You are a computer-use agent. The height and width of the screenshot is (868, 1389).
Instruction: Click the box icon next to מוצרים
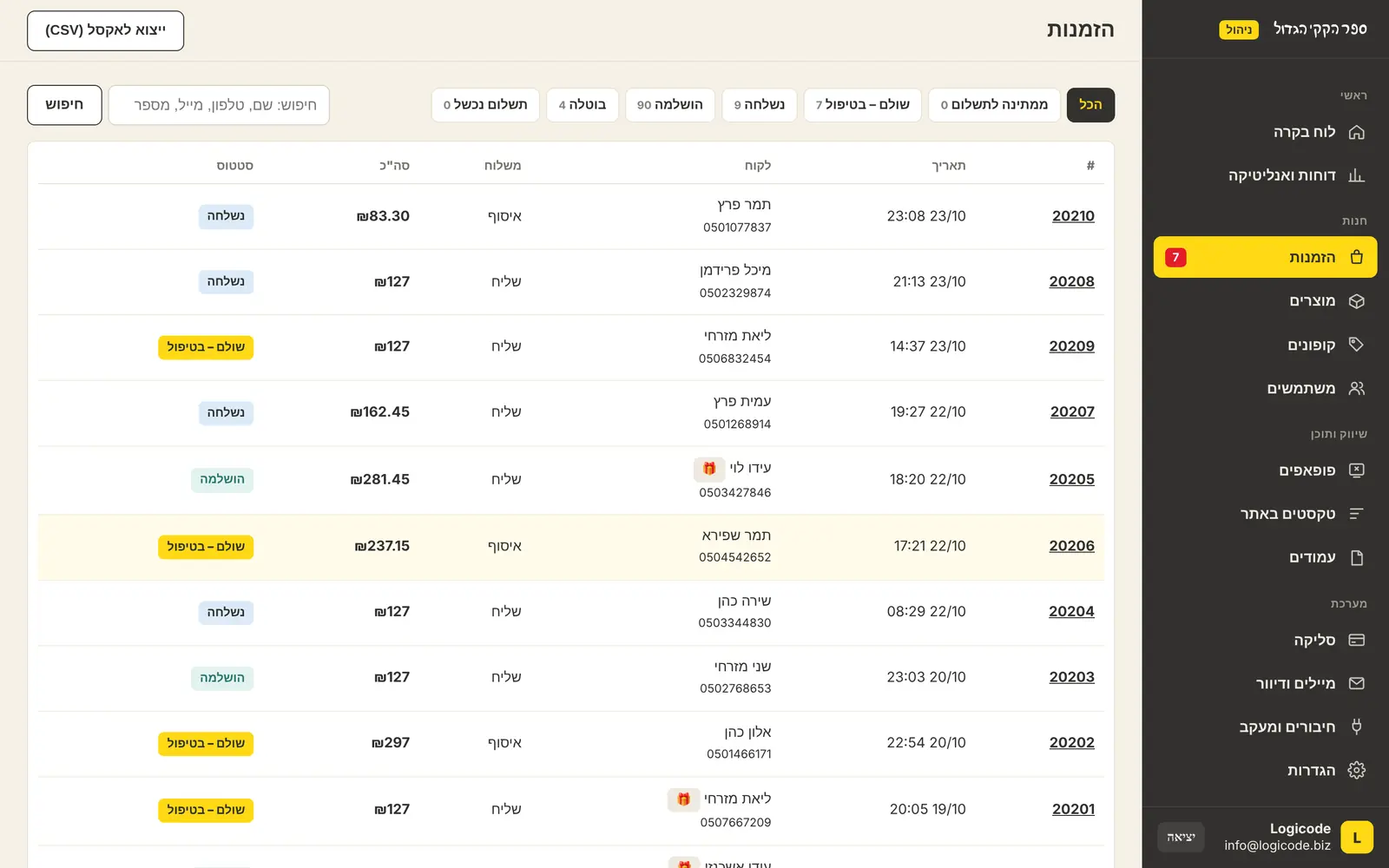point(1357,301)
